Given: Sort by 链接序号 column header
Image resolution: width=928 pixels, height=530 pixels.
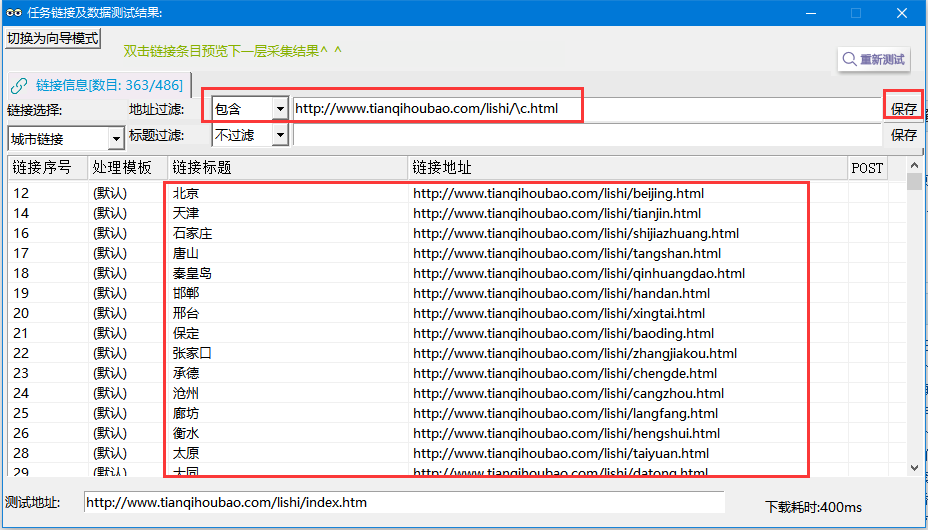Looking at the screenshot, I should click(42, 168).
